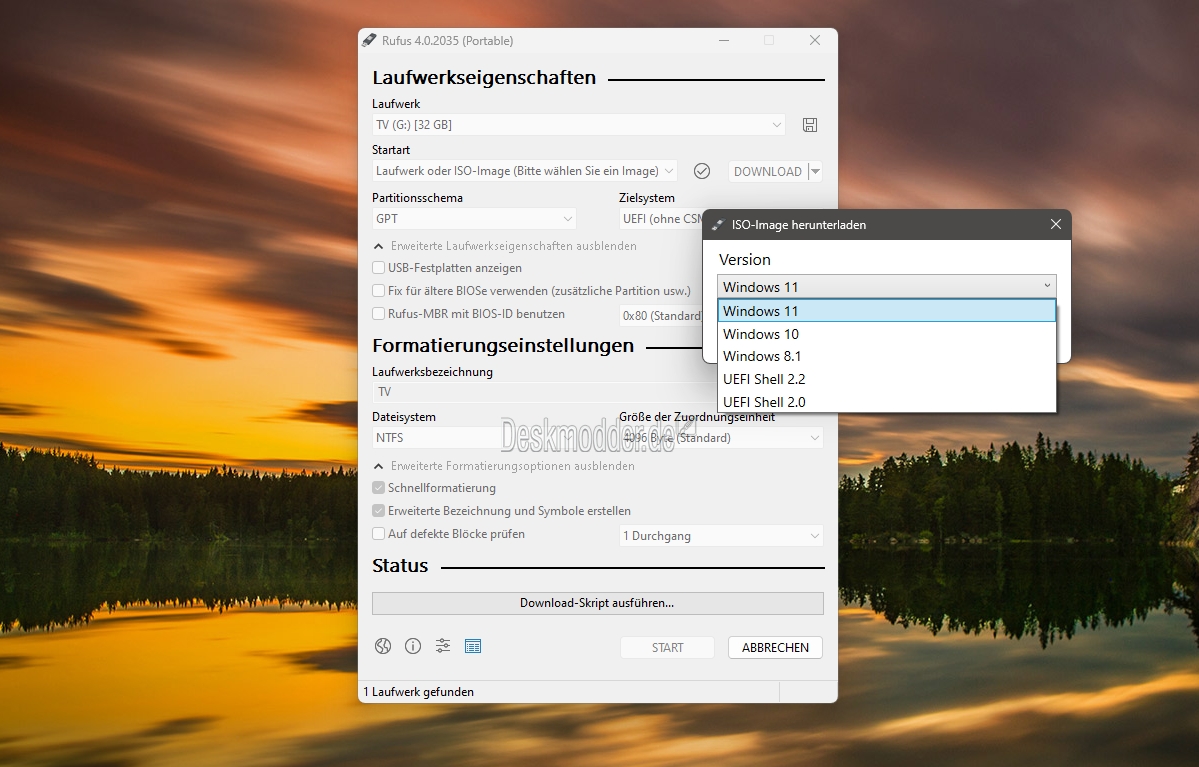Open the 1 Durchgang passes dropdown
Screen dimensions: 1199x767
(721, 535)
